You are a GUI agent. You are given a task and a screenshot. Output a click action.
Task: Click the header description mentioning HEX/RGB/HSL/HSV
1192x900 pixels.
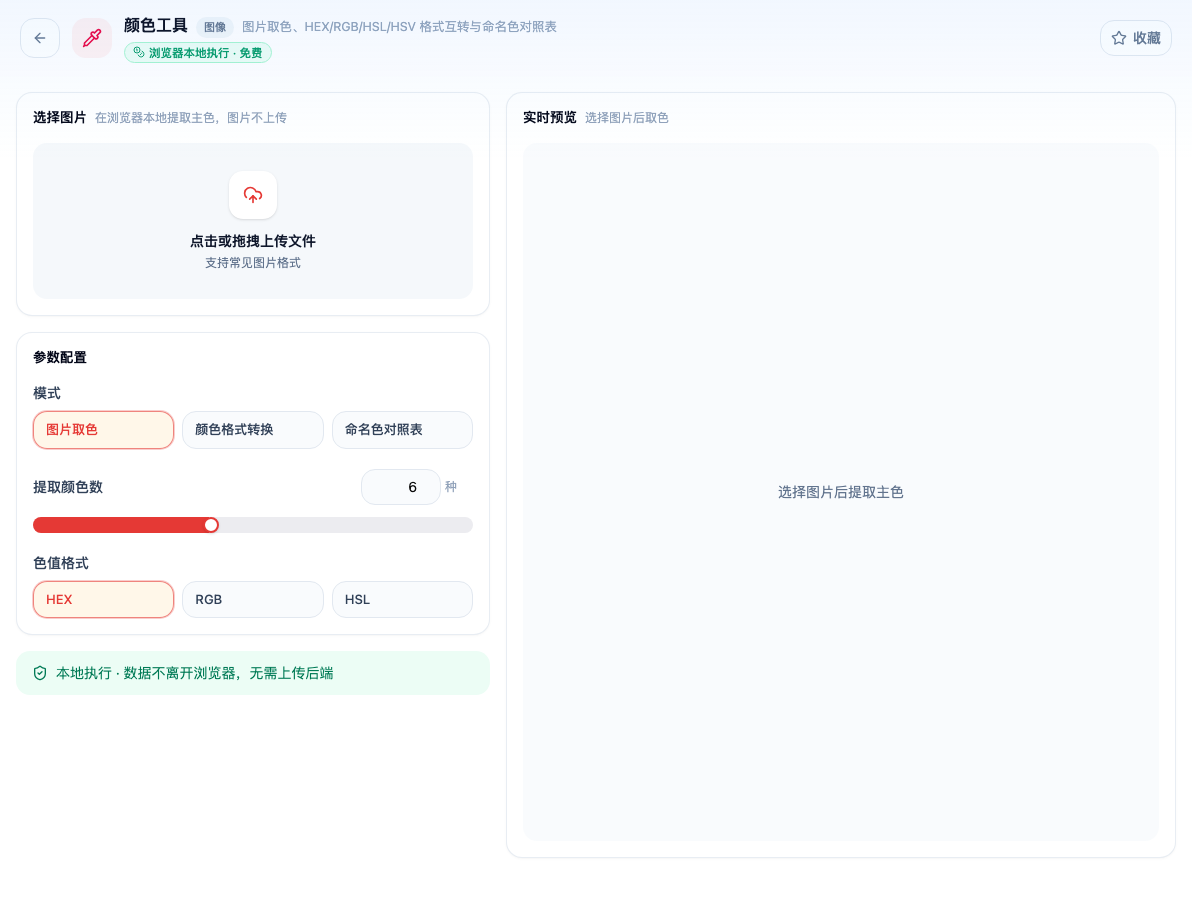point(399,27)
